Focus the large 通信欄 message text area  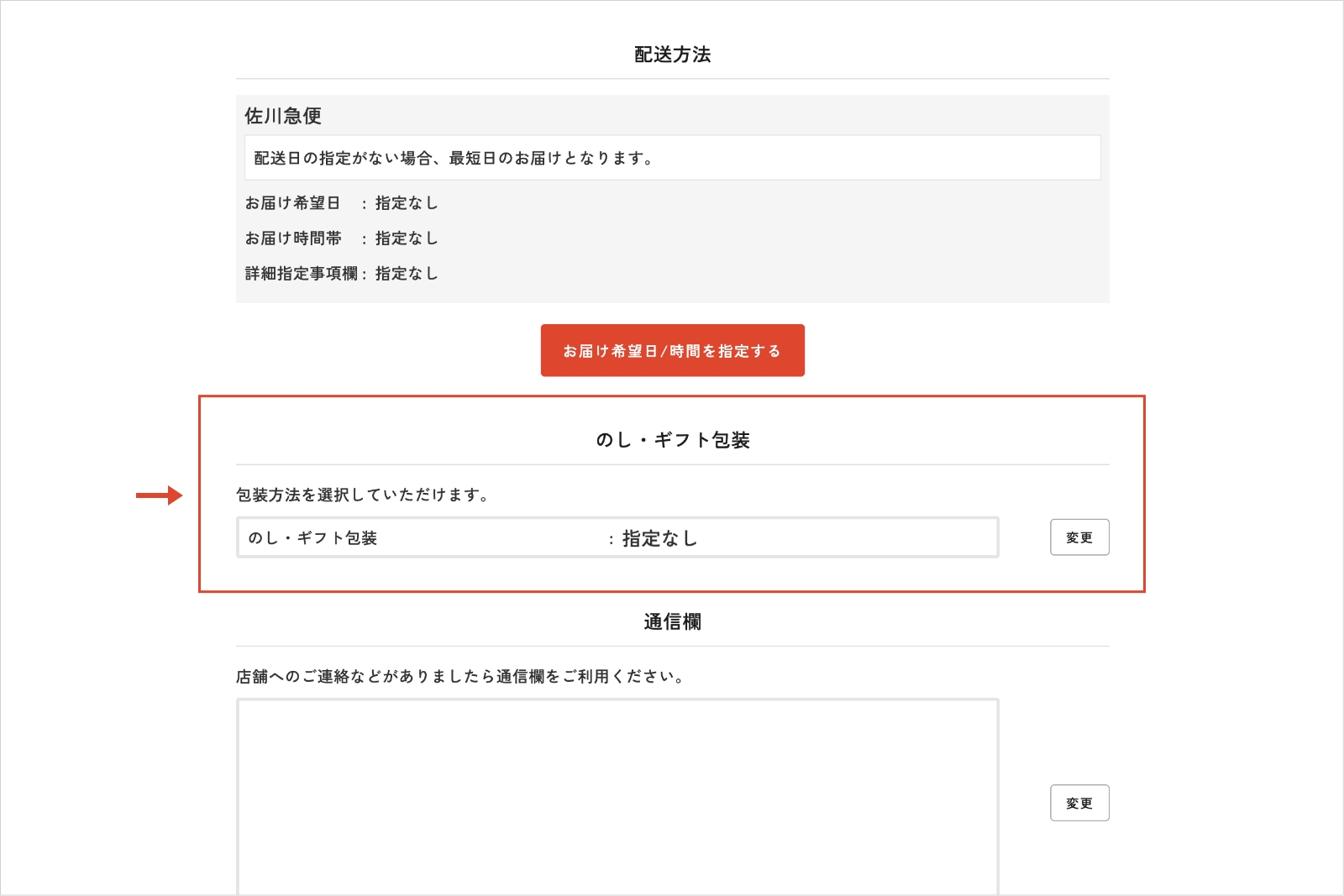[x=617, y=796]
